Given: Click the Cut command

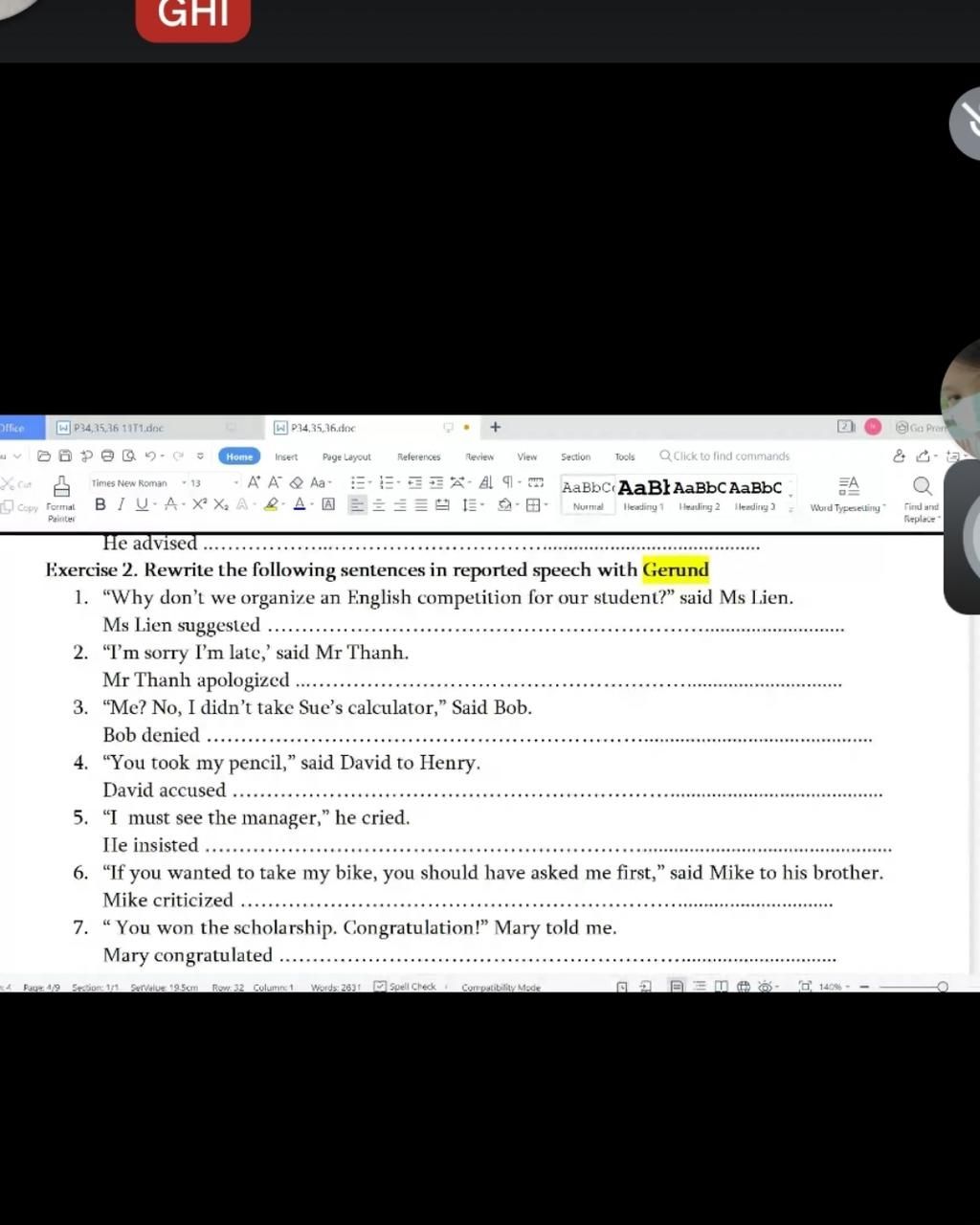Looking at the screenshot, I should (17, 484).
